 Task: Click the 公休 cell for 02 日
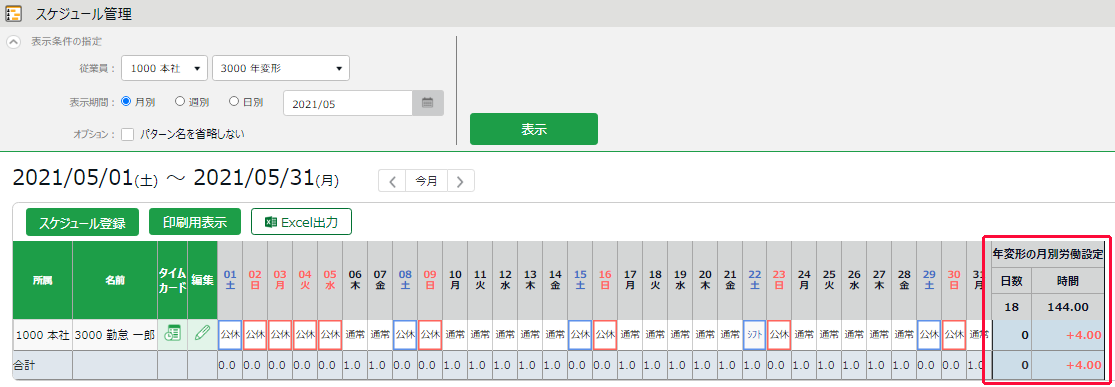click(x=255, y=334)
